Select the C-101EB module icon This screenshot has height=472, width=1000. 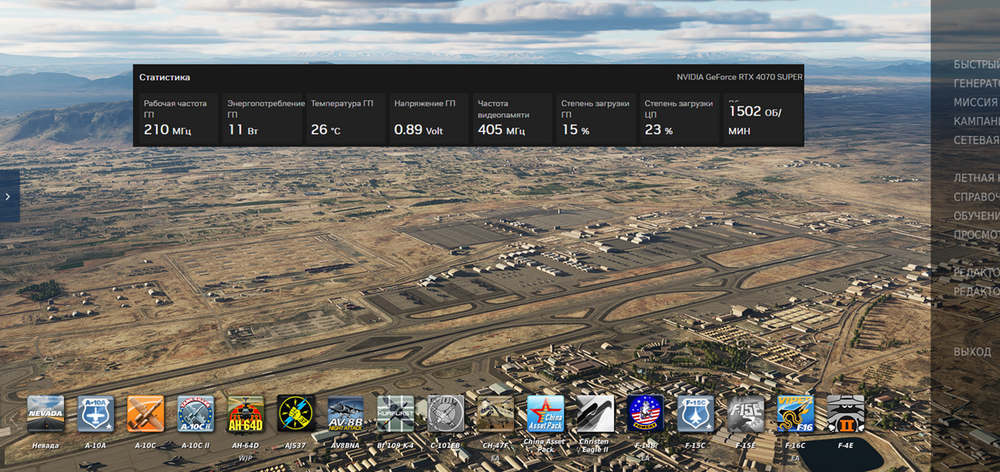pos(446,413)
